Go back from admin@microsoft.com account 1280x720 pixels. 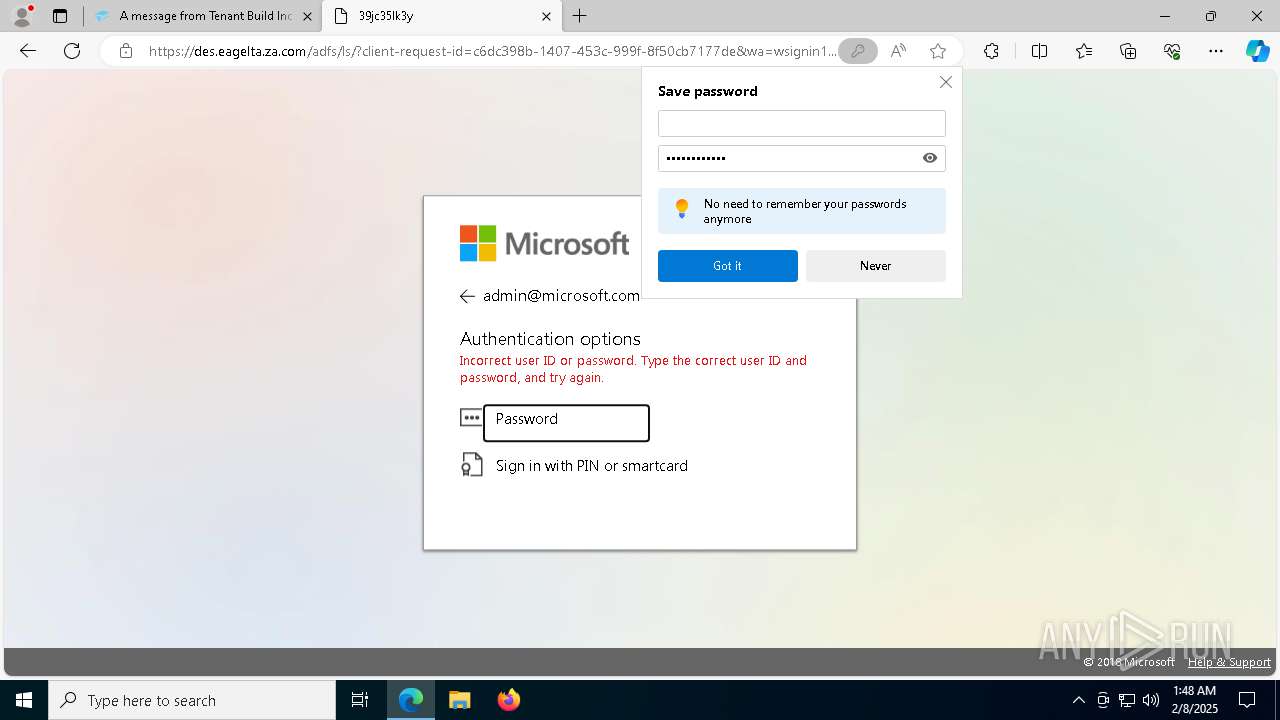467,296
